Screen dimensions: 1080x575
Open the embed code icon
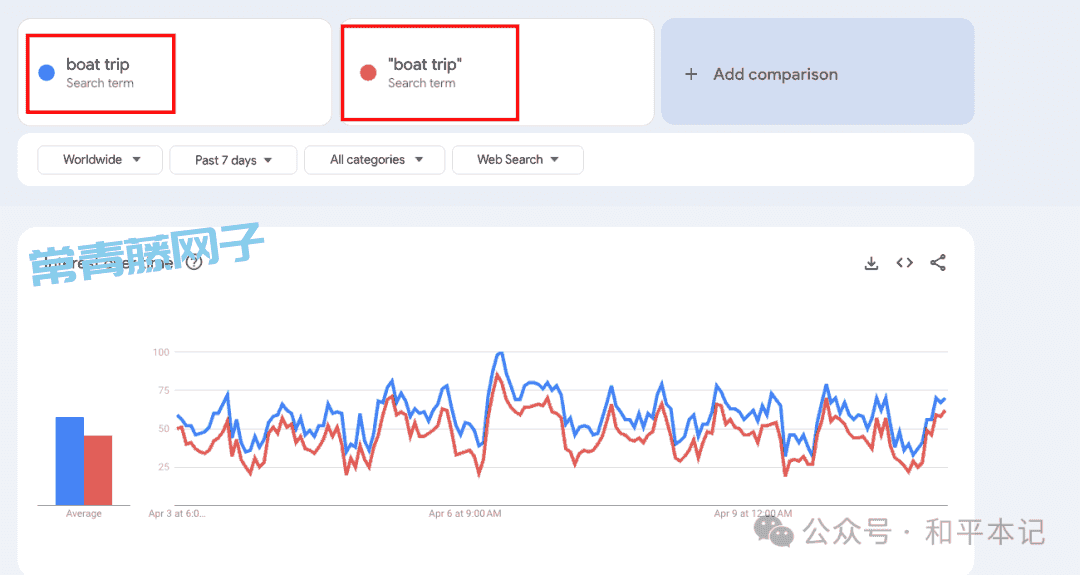[x=904, y=262]
